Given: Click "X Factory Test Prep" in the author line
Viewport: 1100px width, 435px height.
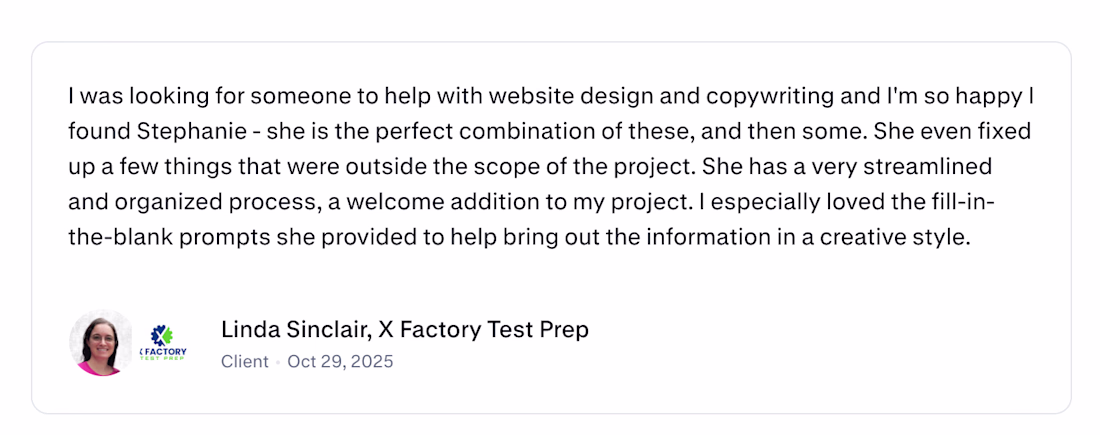Looking at the screenshot, I should click(483, 330).
